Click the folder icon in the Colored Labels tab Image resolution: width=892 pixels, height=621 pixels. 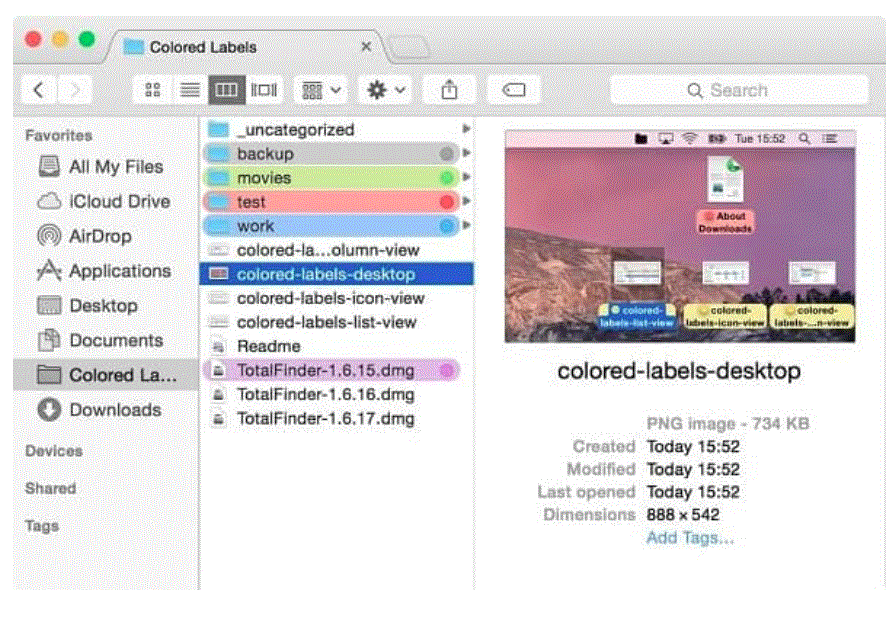coord(134,47)
